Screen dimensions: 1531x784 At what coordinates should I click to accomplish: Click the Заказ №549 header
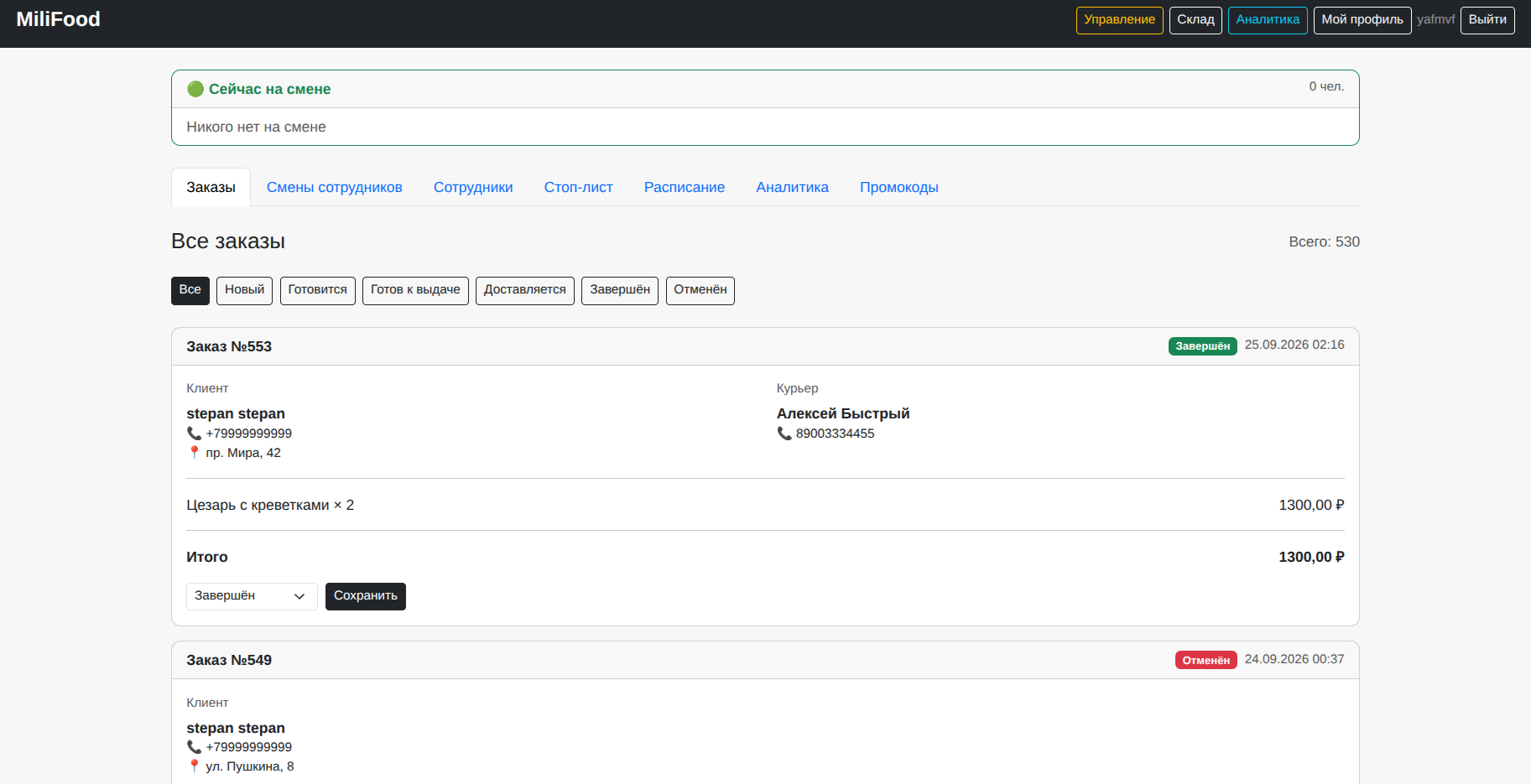coord(229,660)
